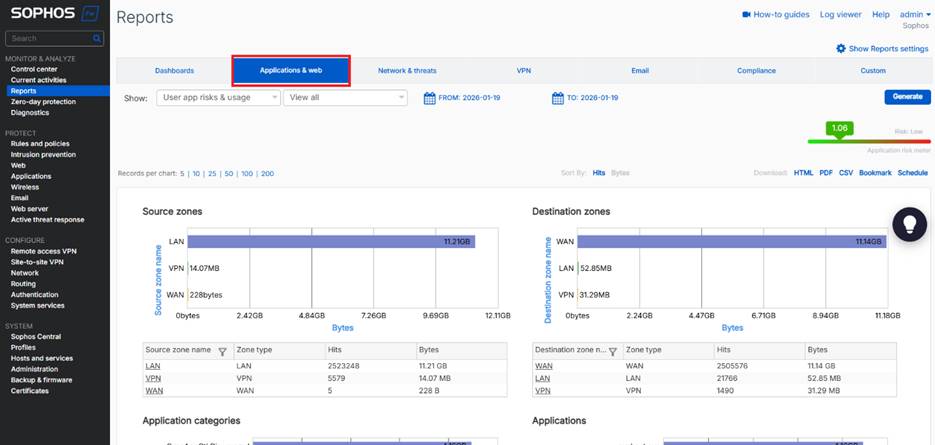935x445 pixels.
Task: Set records per chart to 25
Action: [212, 174]
